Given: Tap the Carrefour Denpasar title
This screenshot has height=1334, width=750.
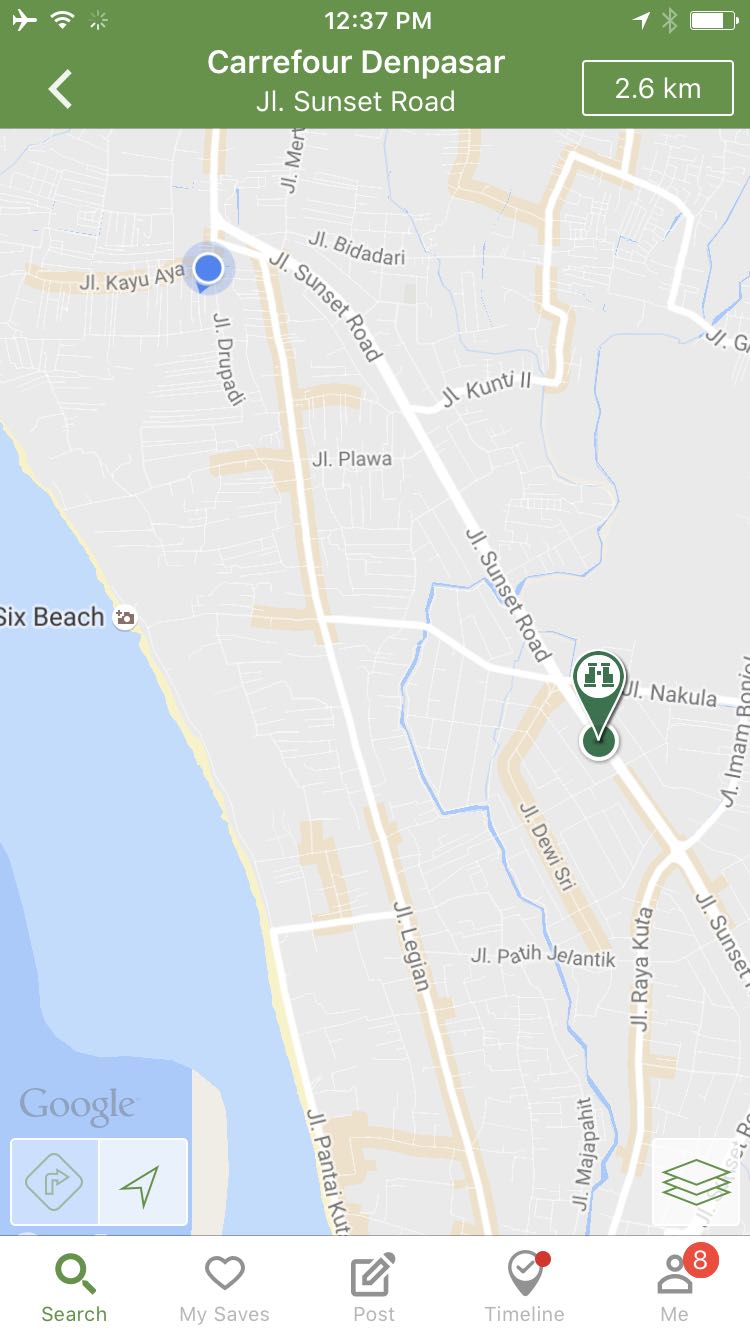Looking at the screenshot, I should click(x=356, y=62).
